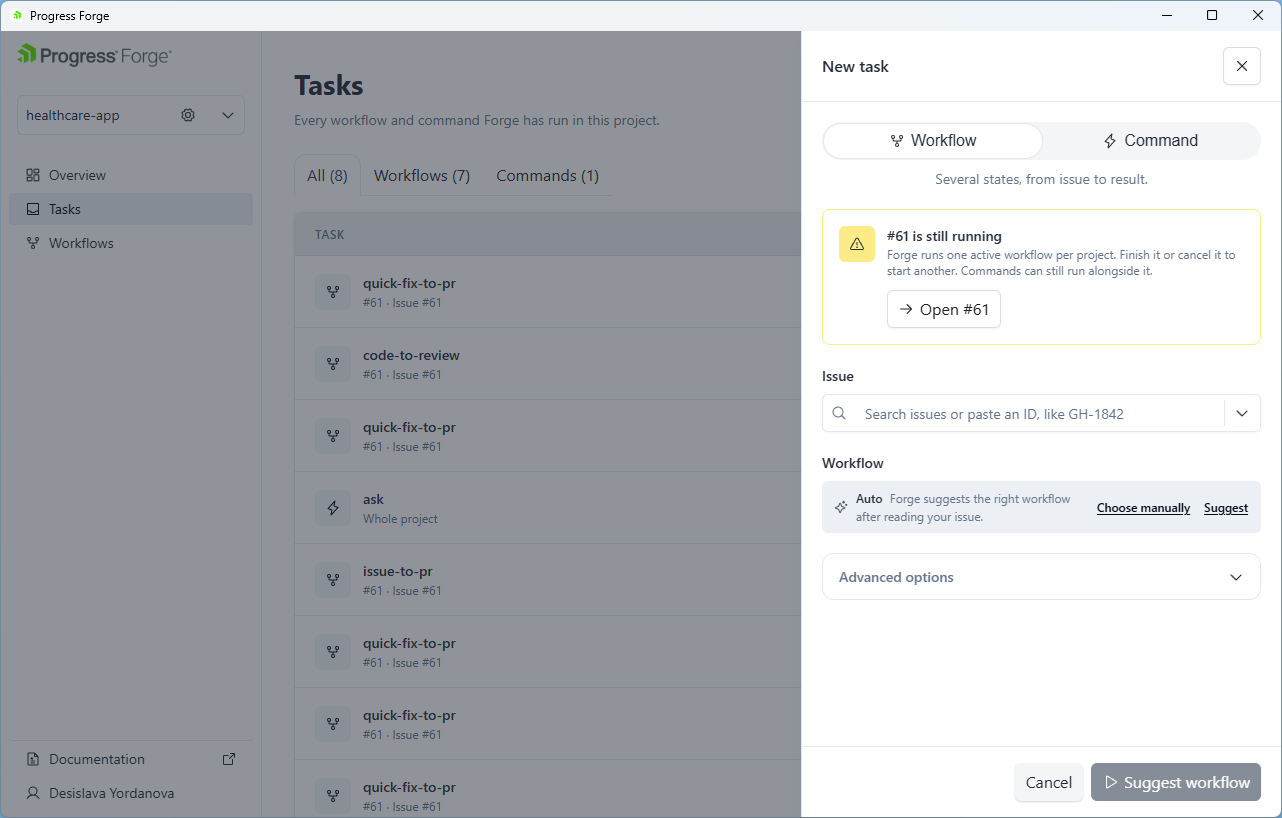The image size is (1282, 818).
Task: Click Cancel button
Action: point(1049,783)
